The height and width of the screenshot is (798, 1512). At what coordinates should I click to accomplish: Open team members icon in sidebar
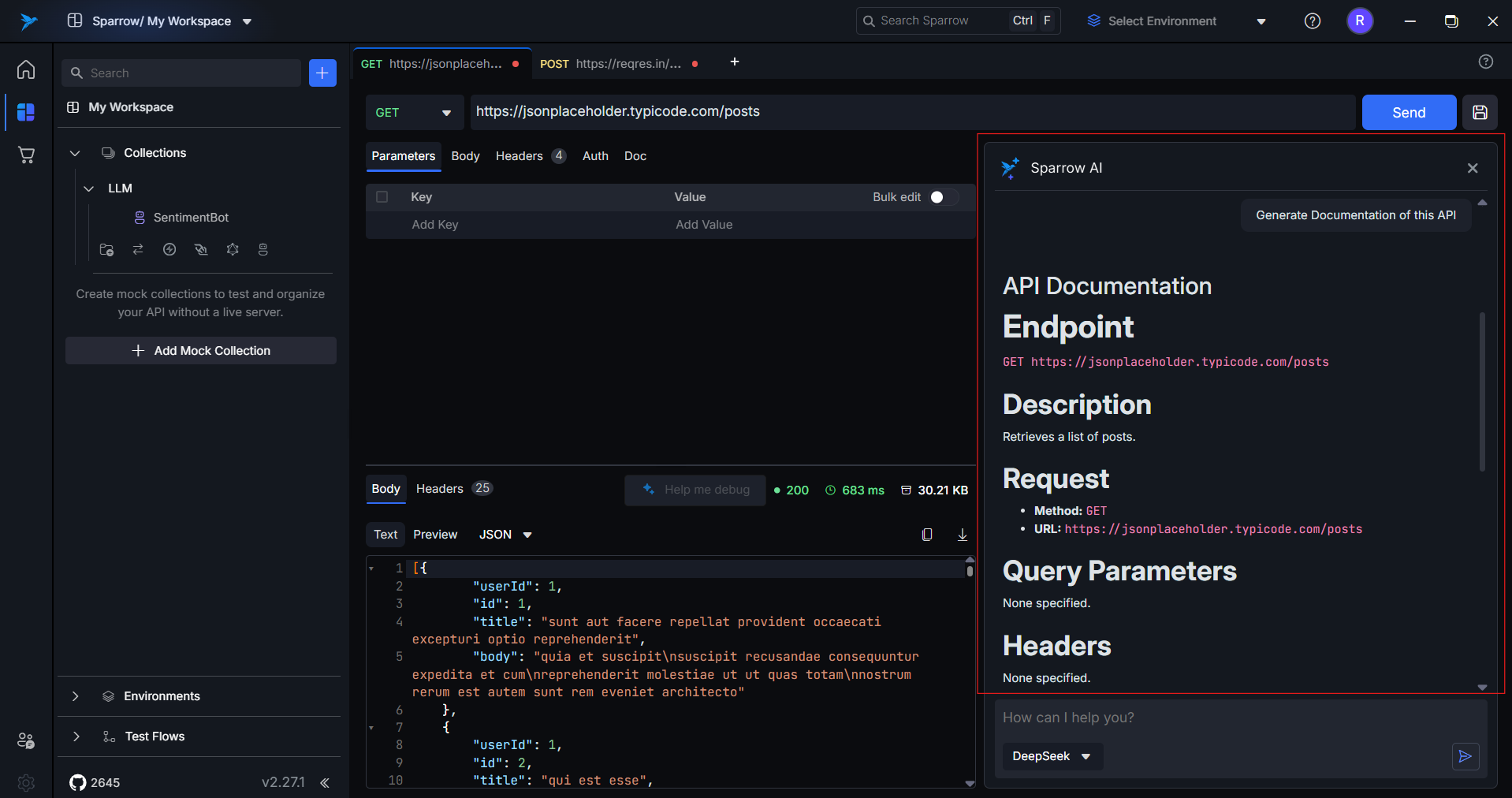pos(26,740)
